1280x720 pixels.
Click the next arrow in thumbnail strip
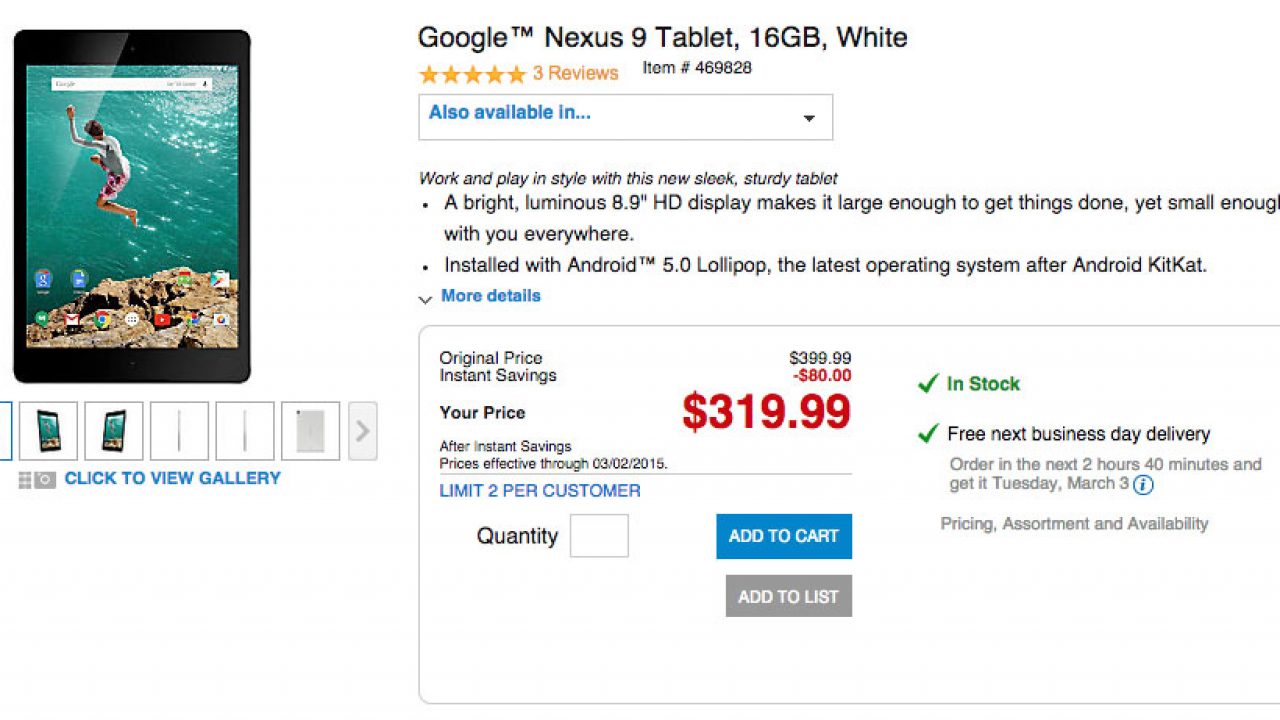[362, 431]
